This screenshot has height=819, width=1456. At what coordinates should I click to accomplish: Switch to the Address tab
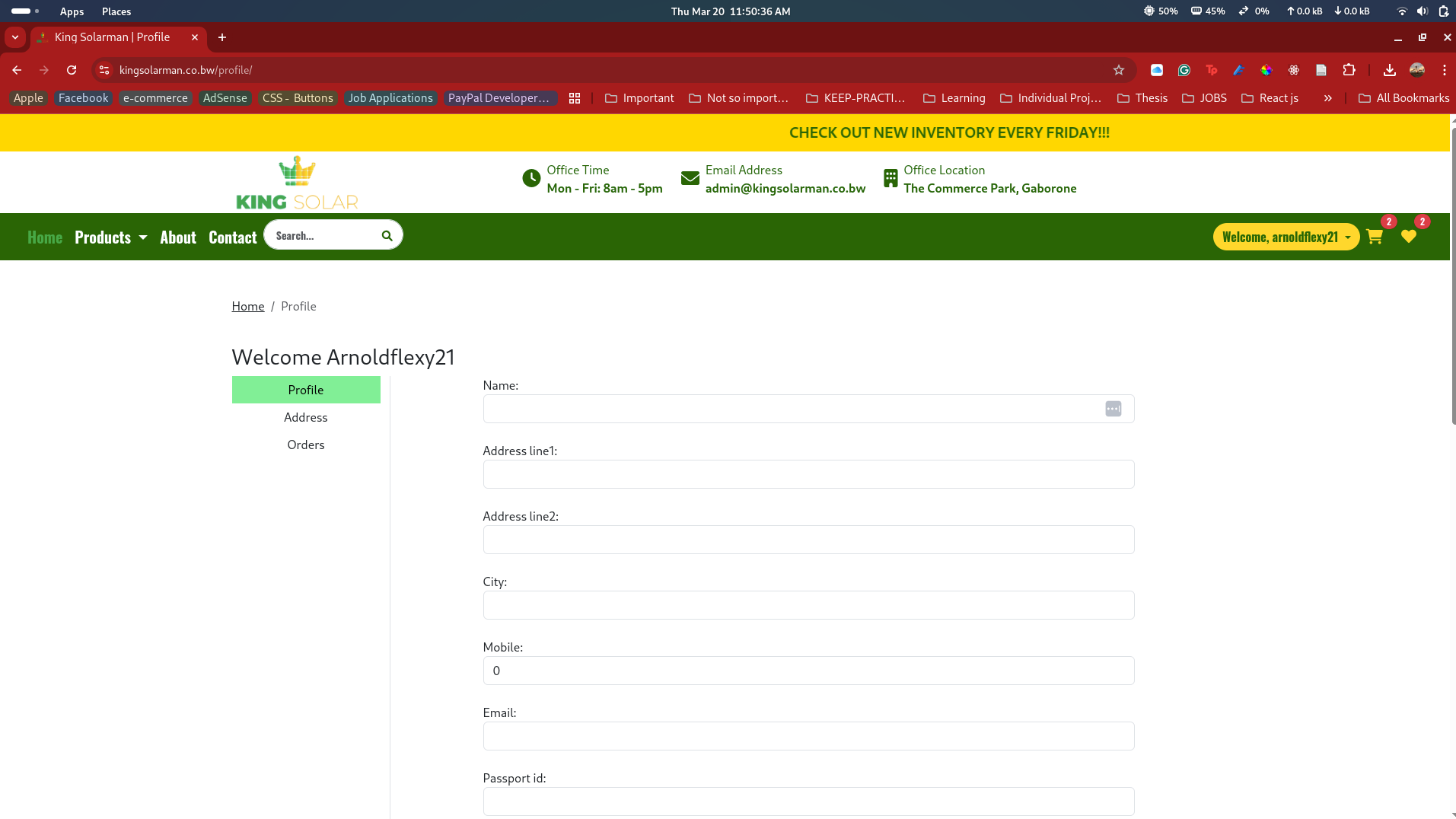click(x=305, y=417)
